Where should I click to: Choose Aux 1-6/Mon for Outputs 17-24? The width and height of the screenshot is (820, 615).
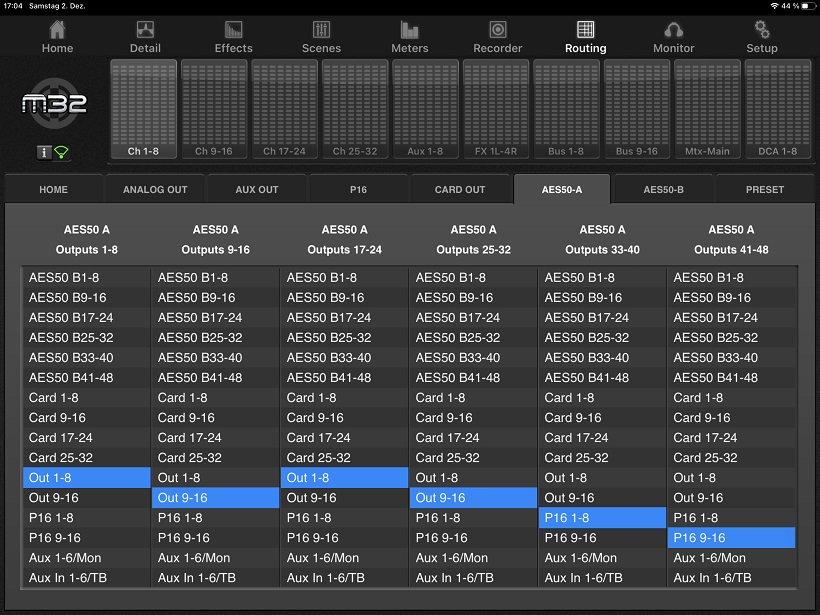344,557
